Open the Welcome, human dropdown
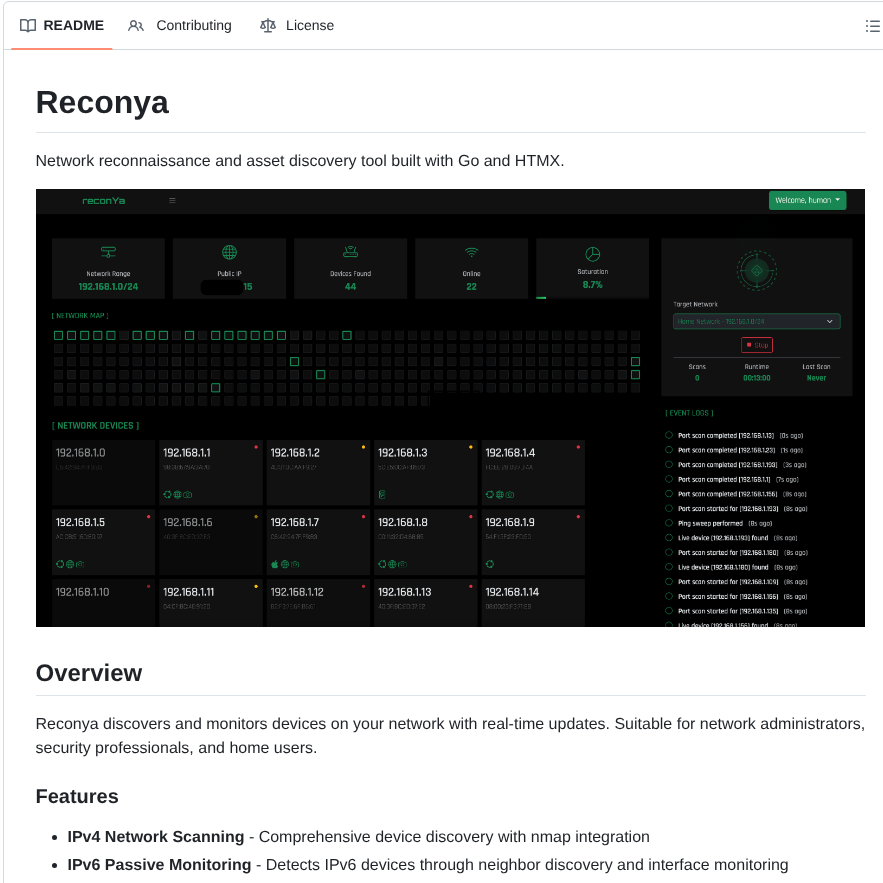 point(807,200)
